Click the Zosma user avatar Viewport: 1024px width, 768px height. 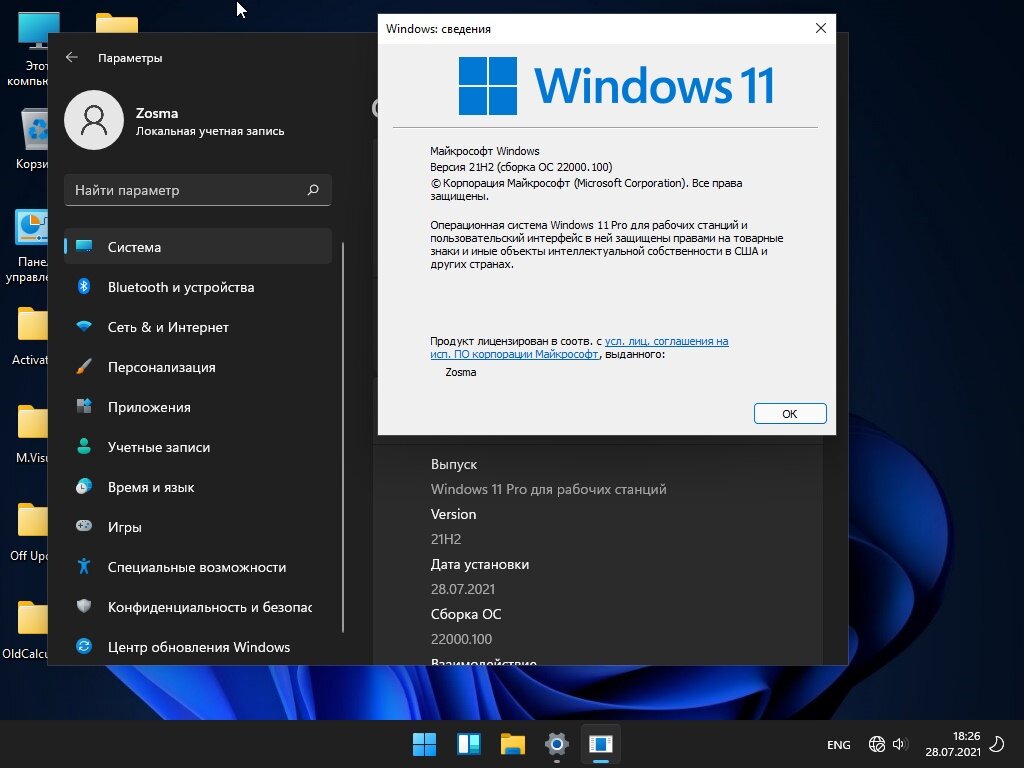coord(94,120)
